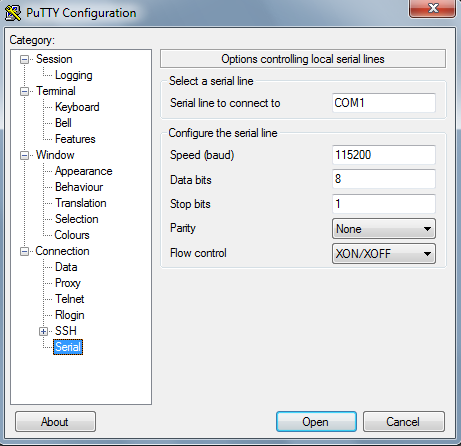This screenshot has width=461, height=446.
Task: Expand the SSH tree node
Action: [43, 332]
